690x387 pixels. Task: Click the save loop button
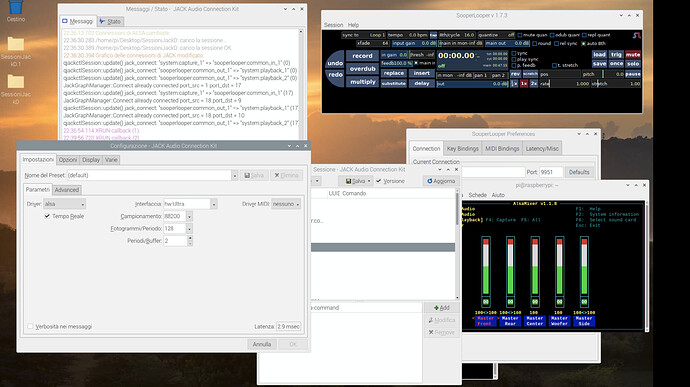coord(599,64)
